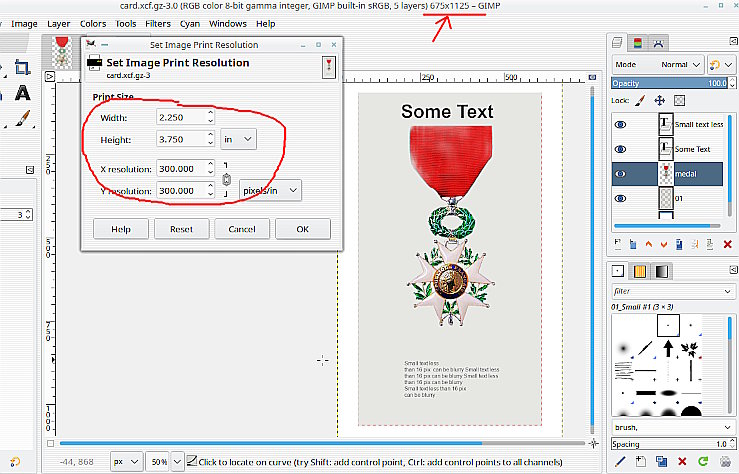This screenshot has width=739, height=474.
Task: Open the Brushes tab
Action: click(617, 271)
